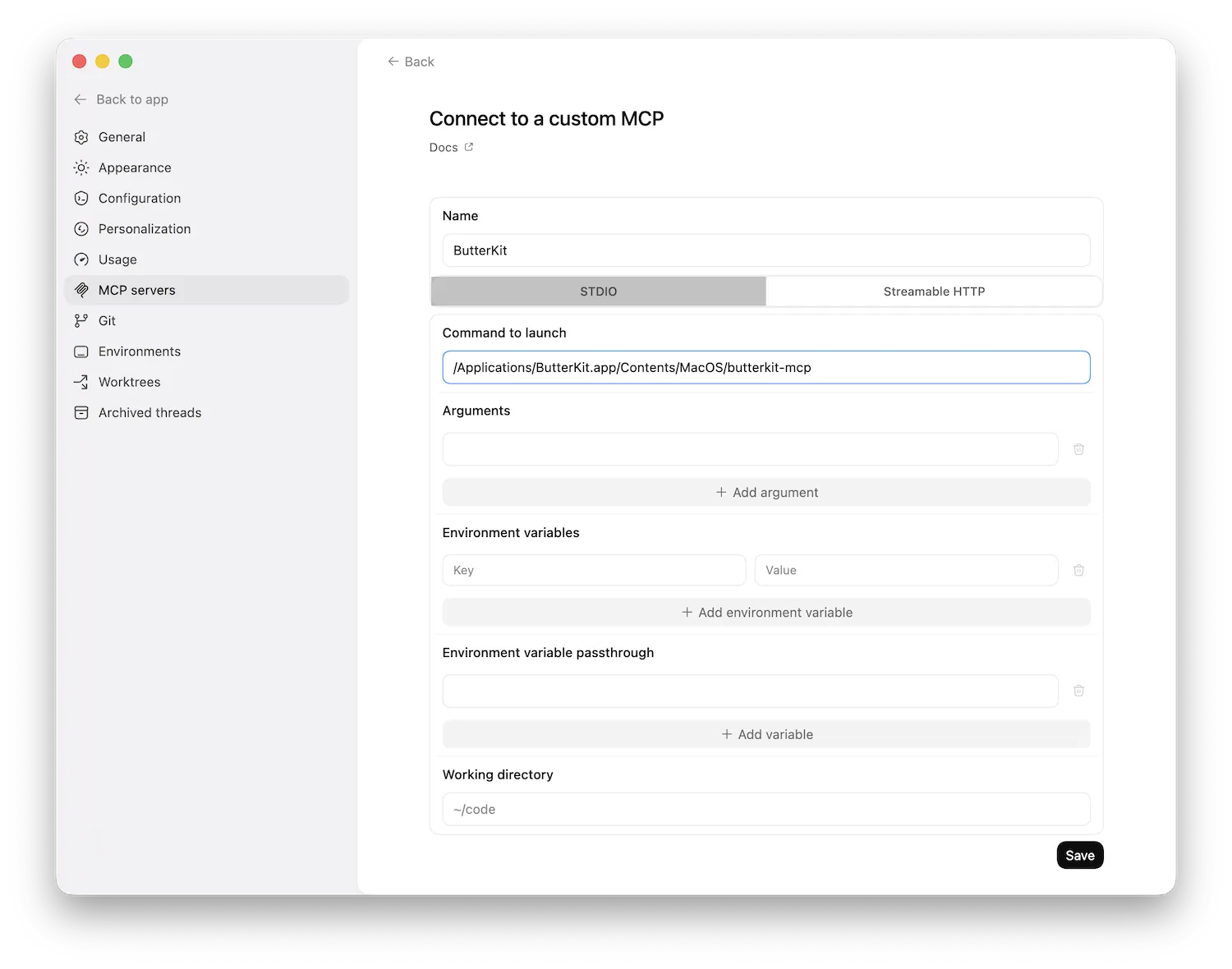The height and width of the screenshot is (969, 1232).
Task: Select the Usage sidebar icon
Action: [80, 259]
